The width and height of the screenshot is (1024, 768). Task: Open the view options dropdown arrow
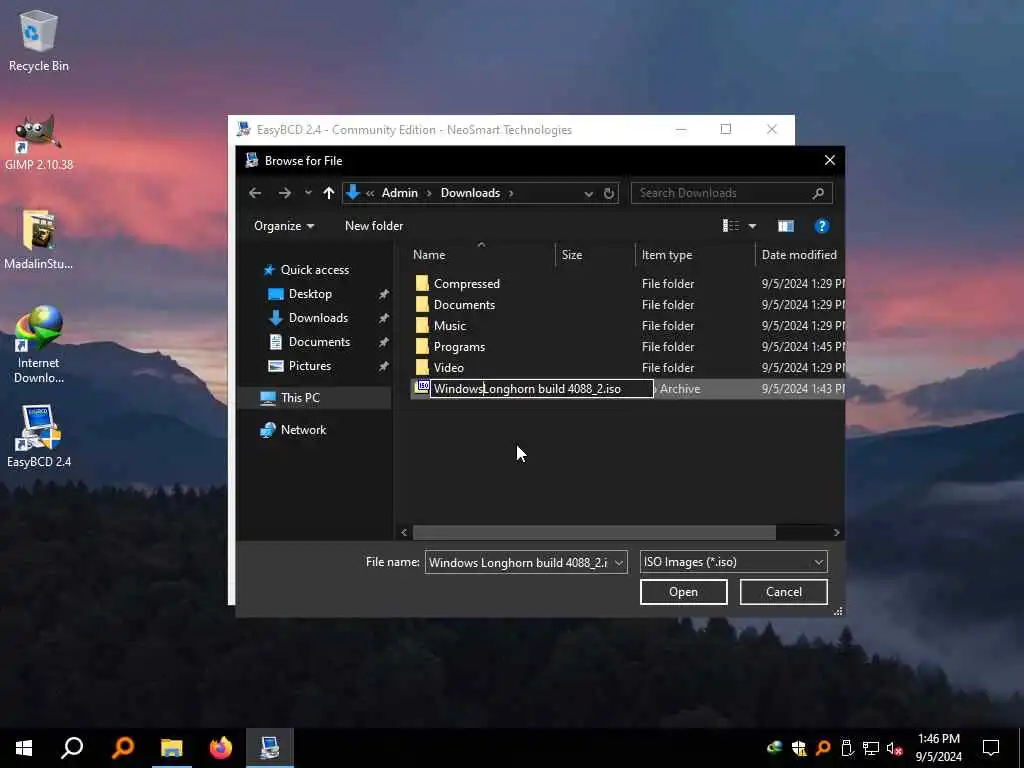point(752,226)
